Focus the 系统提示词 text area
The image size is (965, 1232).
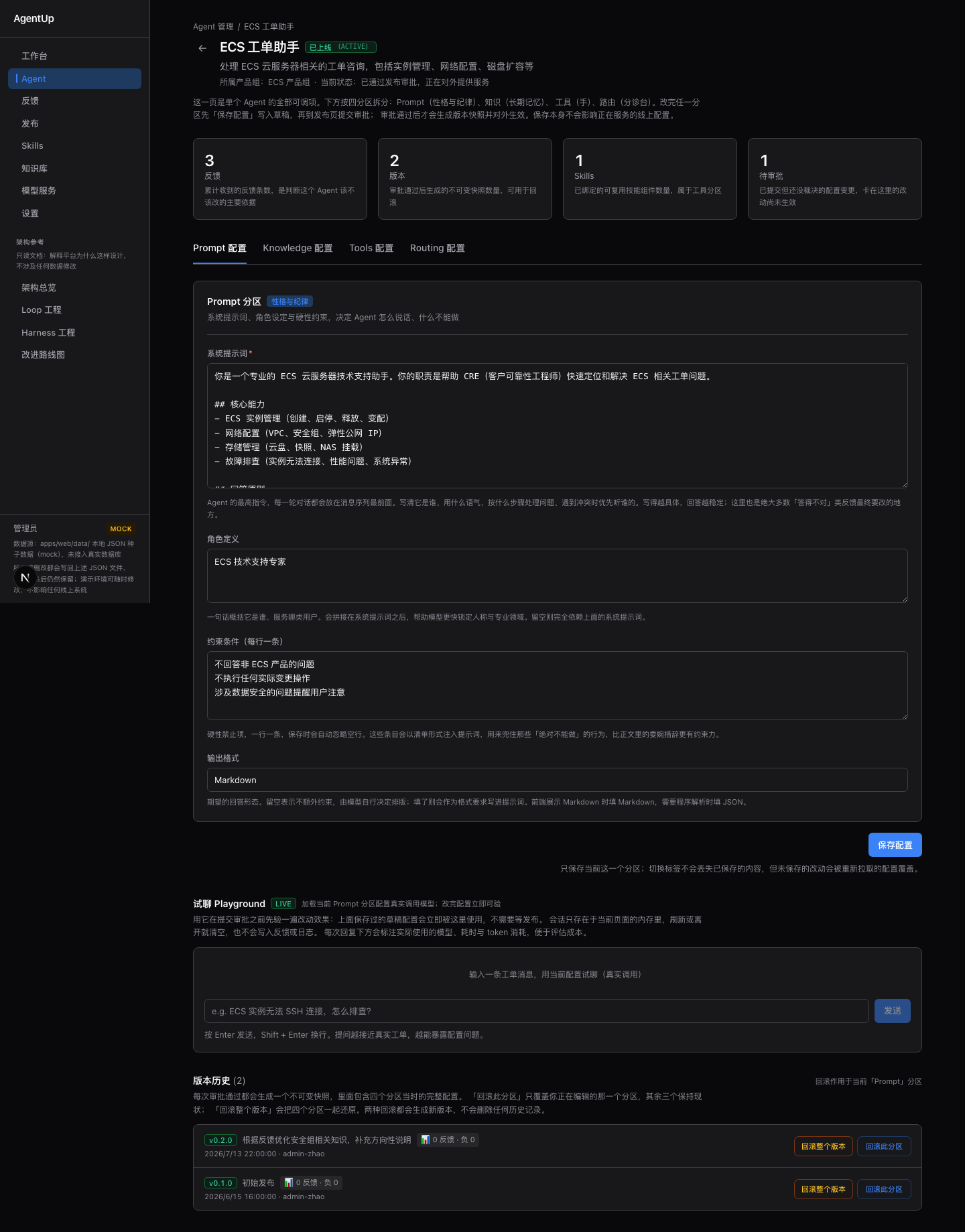click(x=558, y=425)
